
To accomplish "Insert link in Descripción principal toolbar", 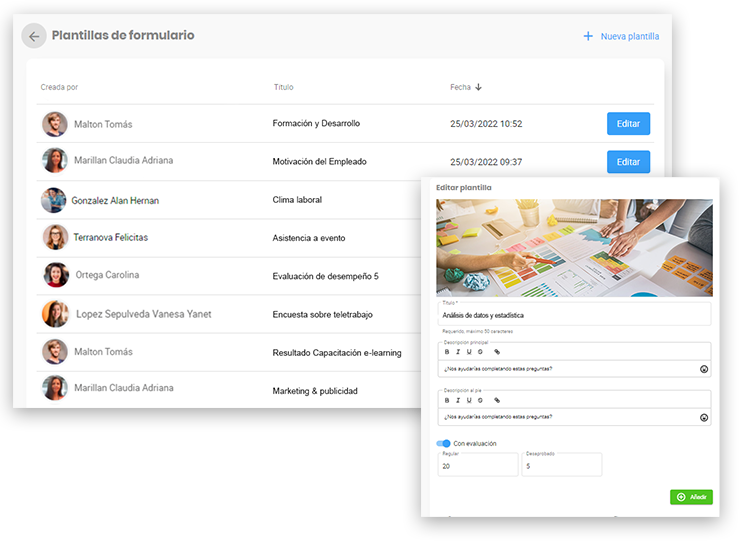I will pos(497,352).
